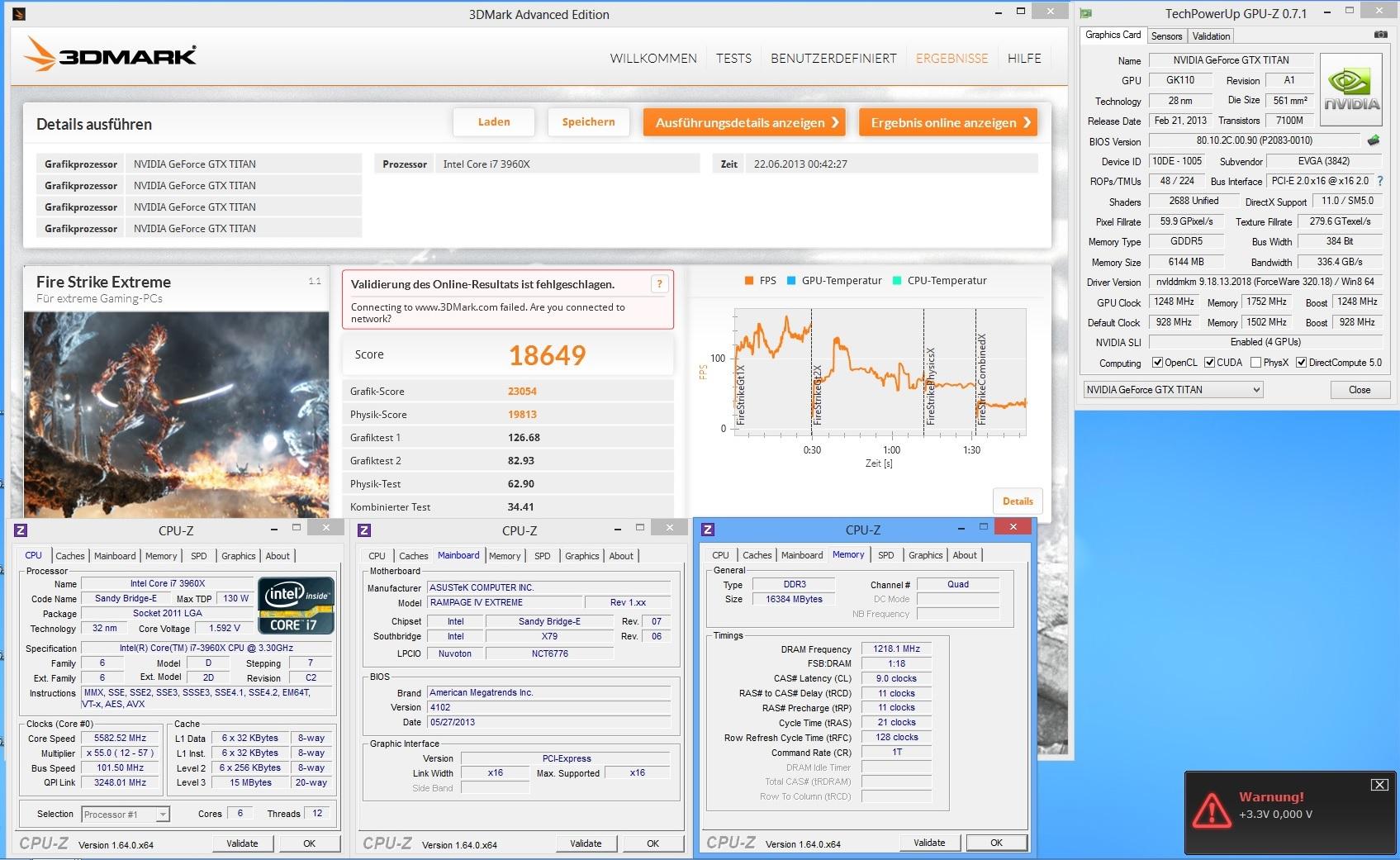The image size is (1400, 860).
Task: Click the 3DMark window title bar icon
Action: tap(19, 14)
